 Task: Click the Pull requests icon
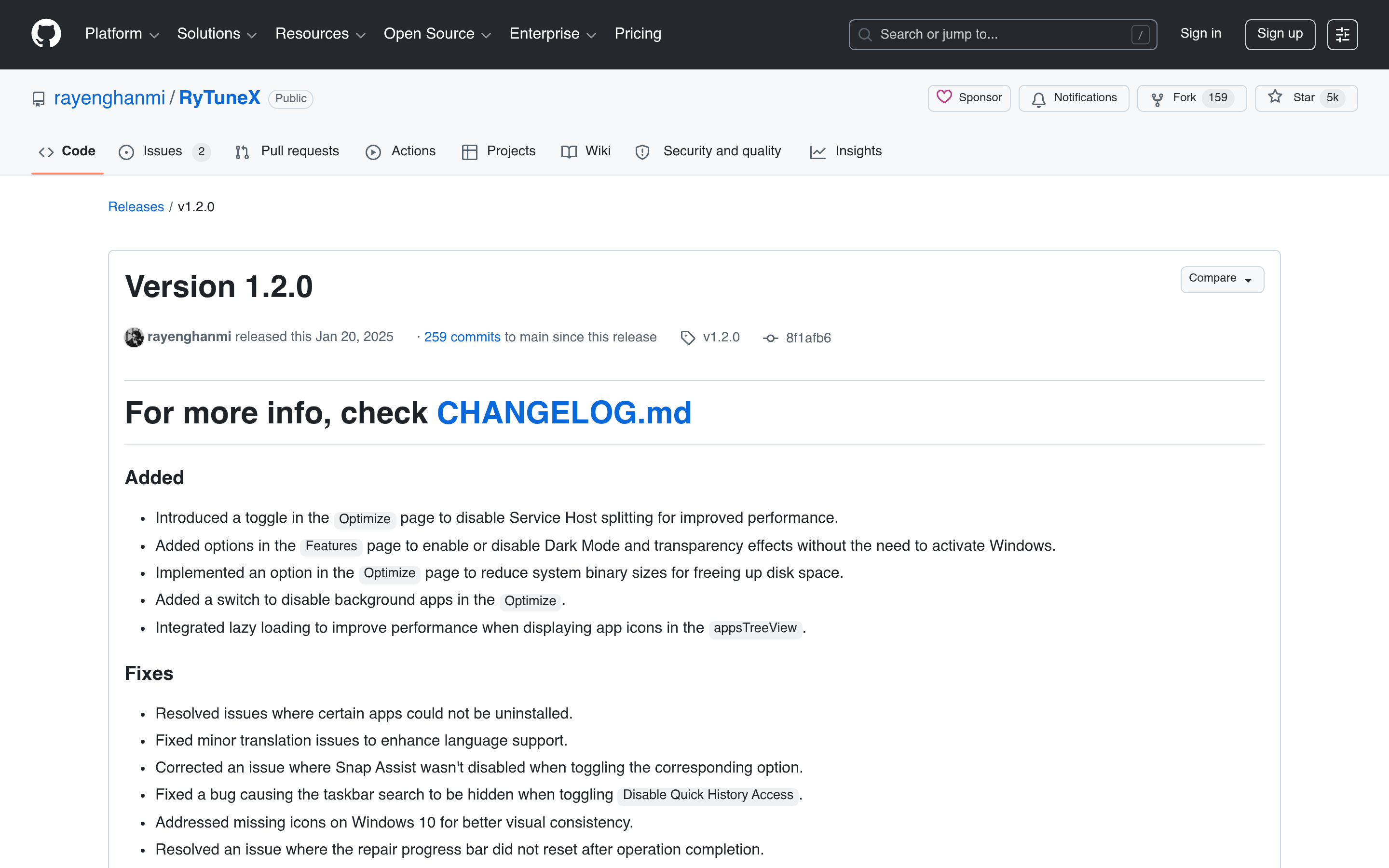(242, 152)
